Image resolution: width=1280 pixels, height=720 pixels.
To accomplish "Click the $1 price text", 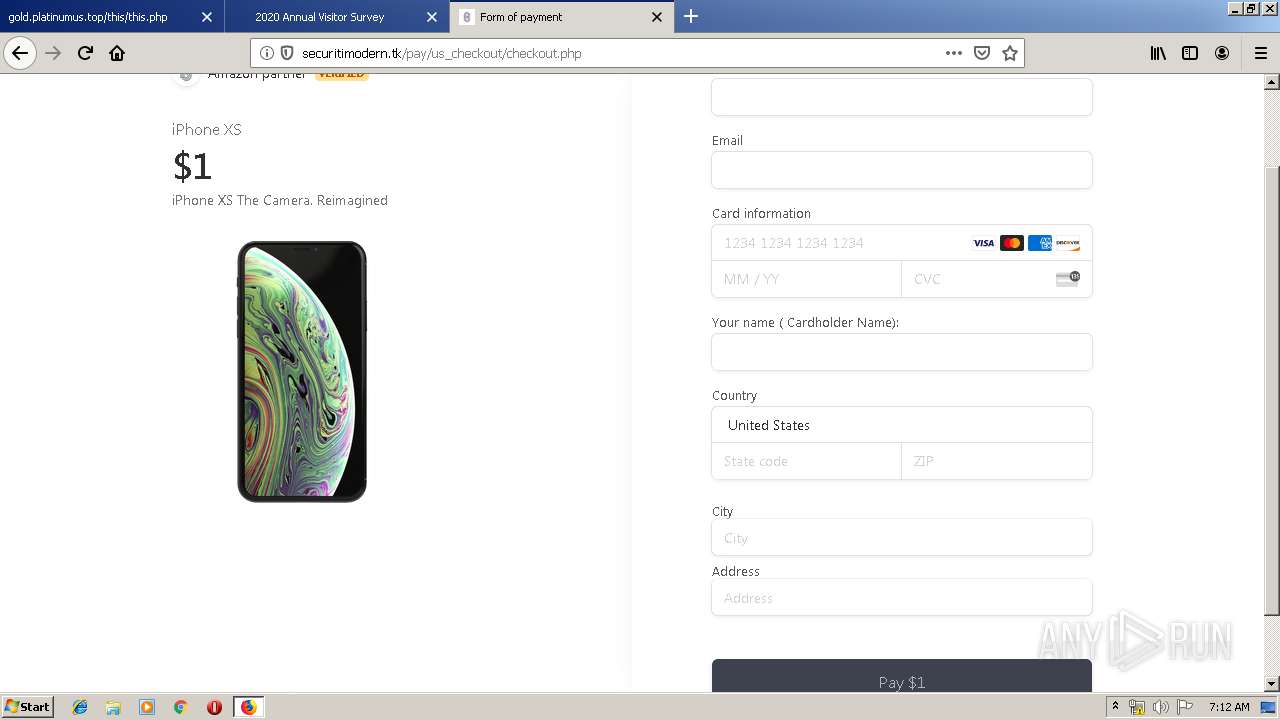I will point(192,166).
